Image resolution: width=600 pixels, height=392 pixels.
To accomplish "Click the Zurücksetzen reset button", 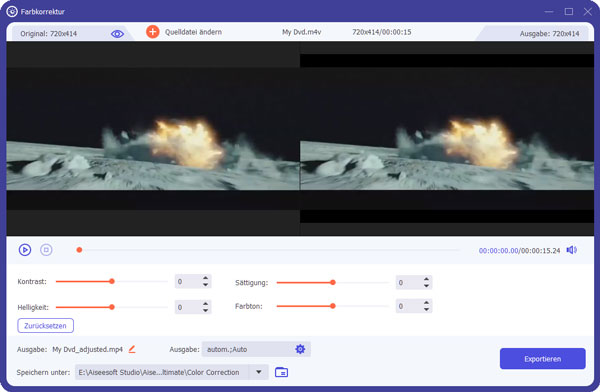I will [x=46, y=326].
